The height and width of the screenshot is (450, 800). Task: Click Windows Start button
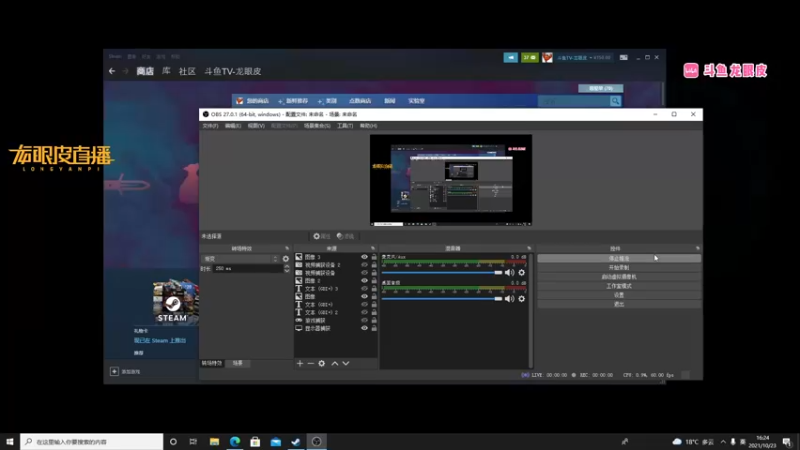click(x=10, y=441)
